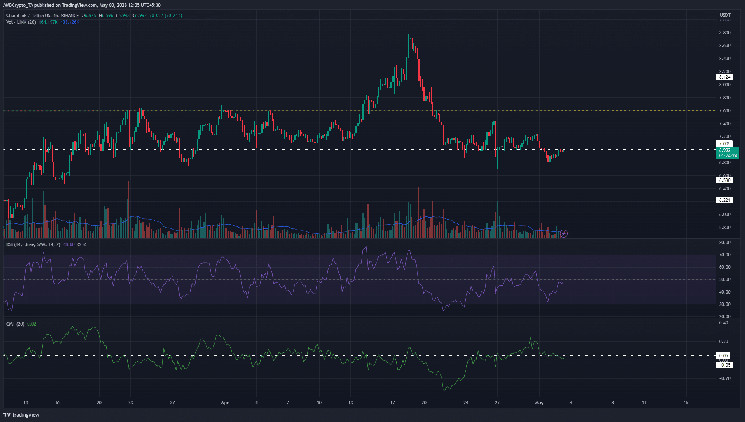Select the yellow dashed horizontal line
745x422 pixels.
pos(359,111)
